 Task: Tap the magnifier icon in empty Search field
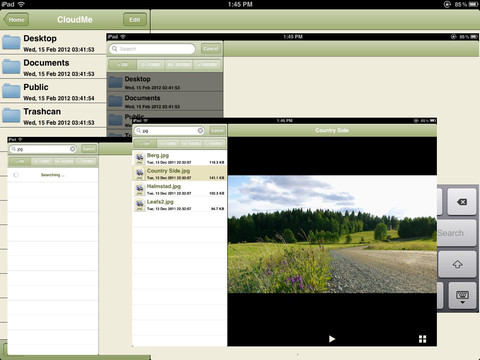114,49
